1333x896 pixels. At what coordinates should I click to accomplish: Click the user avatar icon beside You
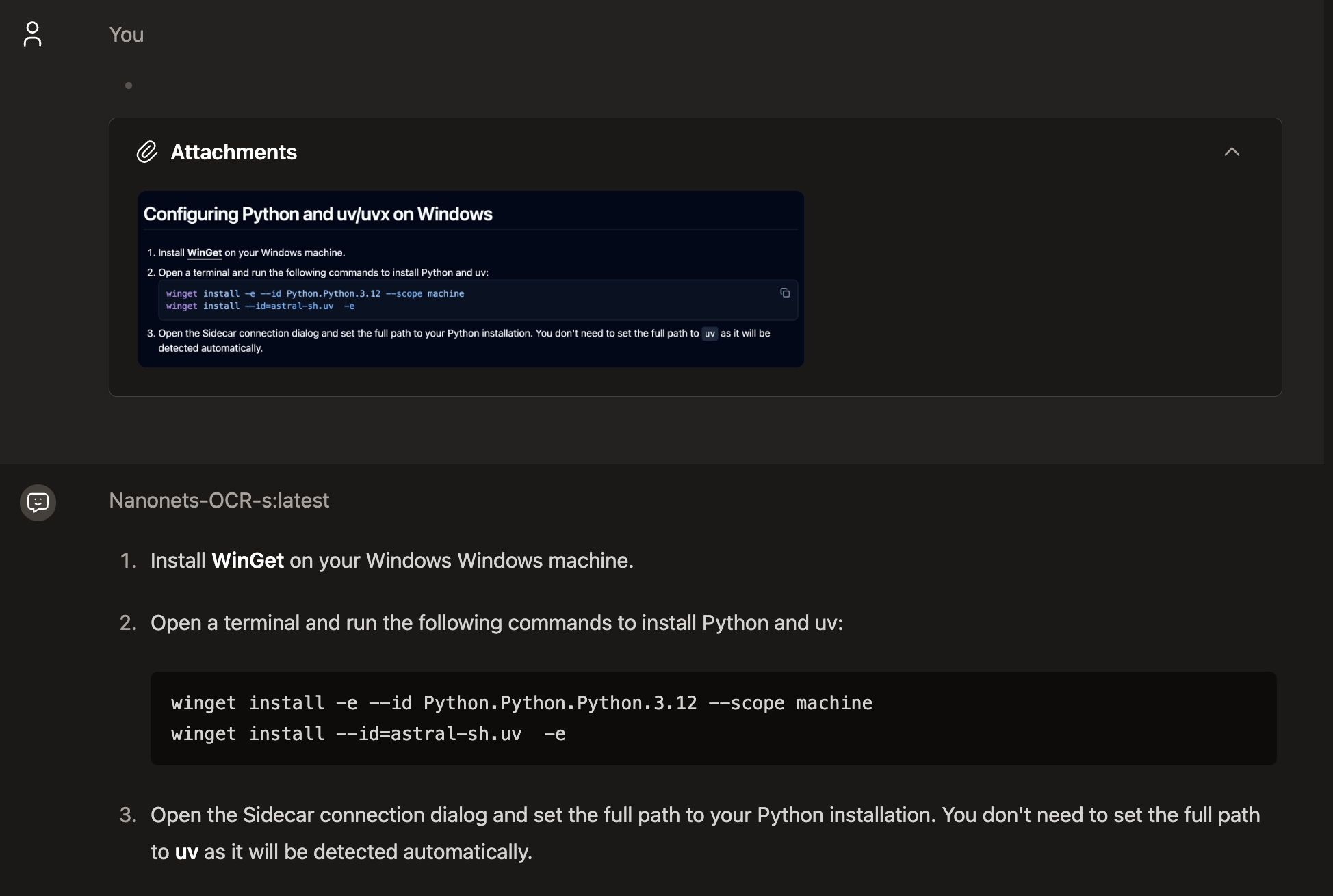(x=32, y=34)
